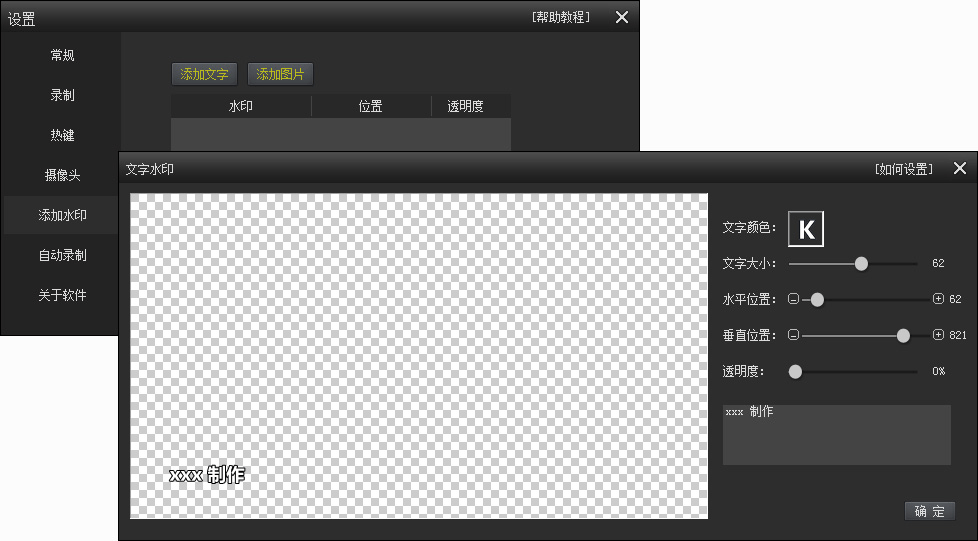This screenshot has width=978, height=541.
Task: Close the 文字水印 dialog
Action: (x=960, y=168)
